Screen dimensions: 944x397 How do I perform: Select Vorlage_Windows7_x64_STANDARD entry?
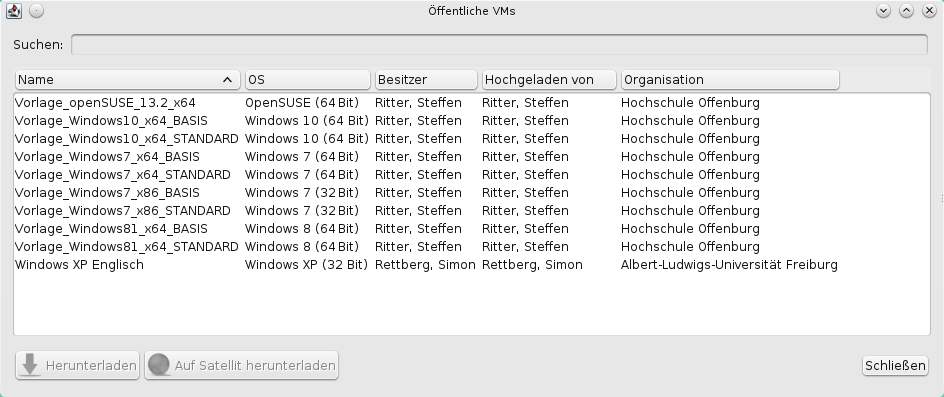click(472, 175)
